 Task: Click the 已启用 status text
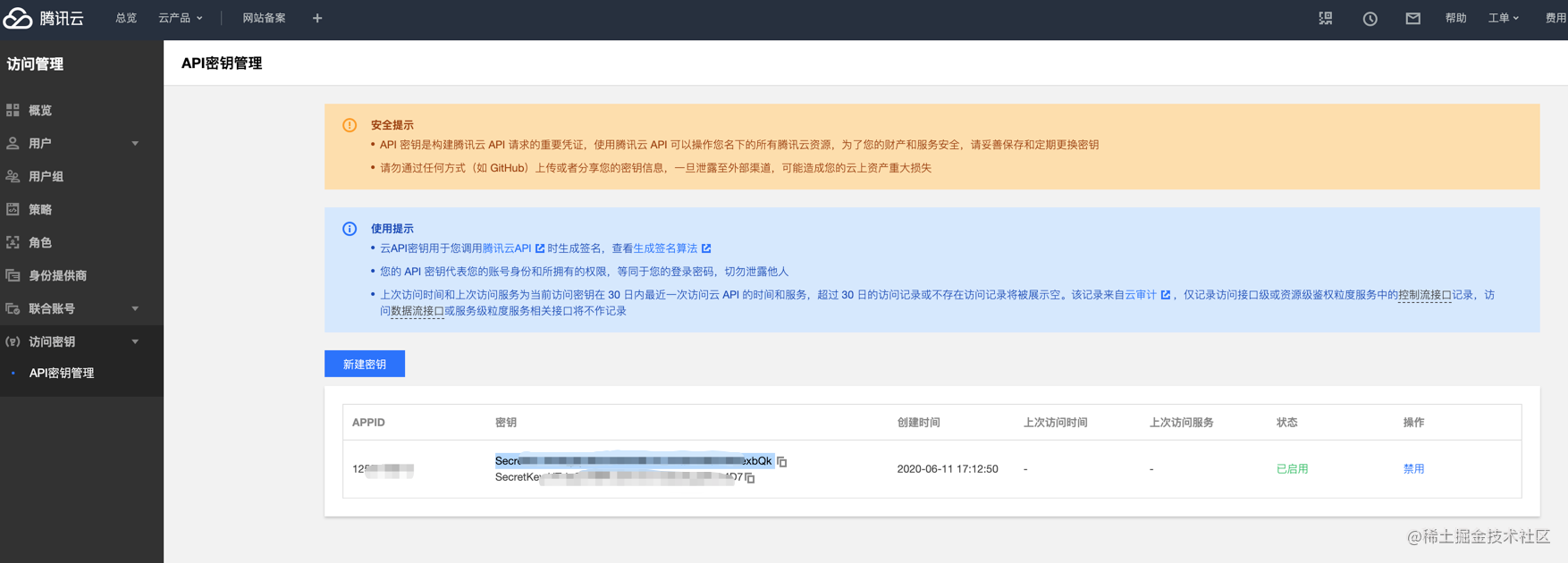click(1292, 468)
